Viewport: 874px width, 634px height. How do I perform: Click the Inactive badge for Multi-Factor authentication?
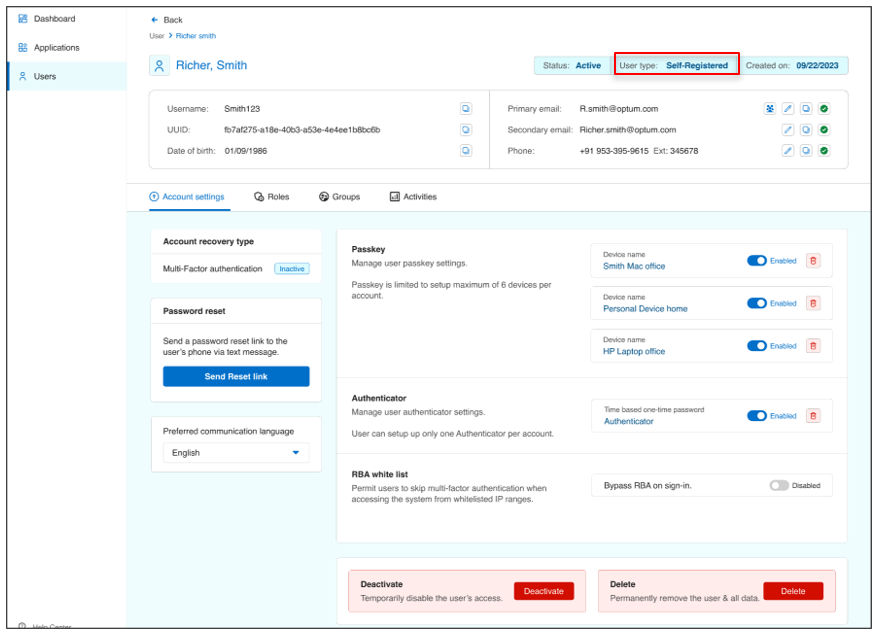coord(292,269)
